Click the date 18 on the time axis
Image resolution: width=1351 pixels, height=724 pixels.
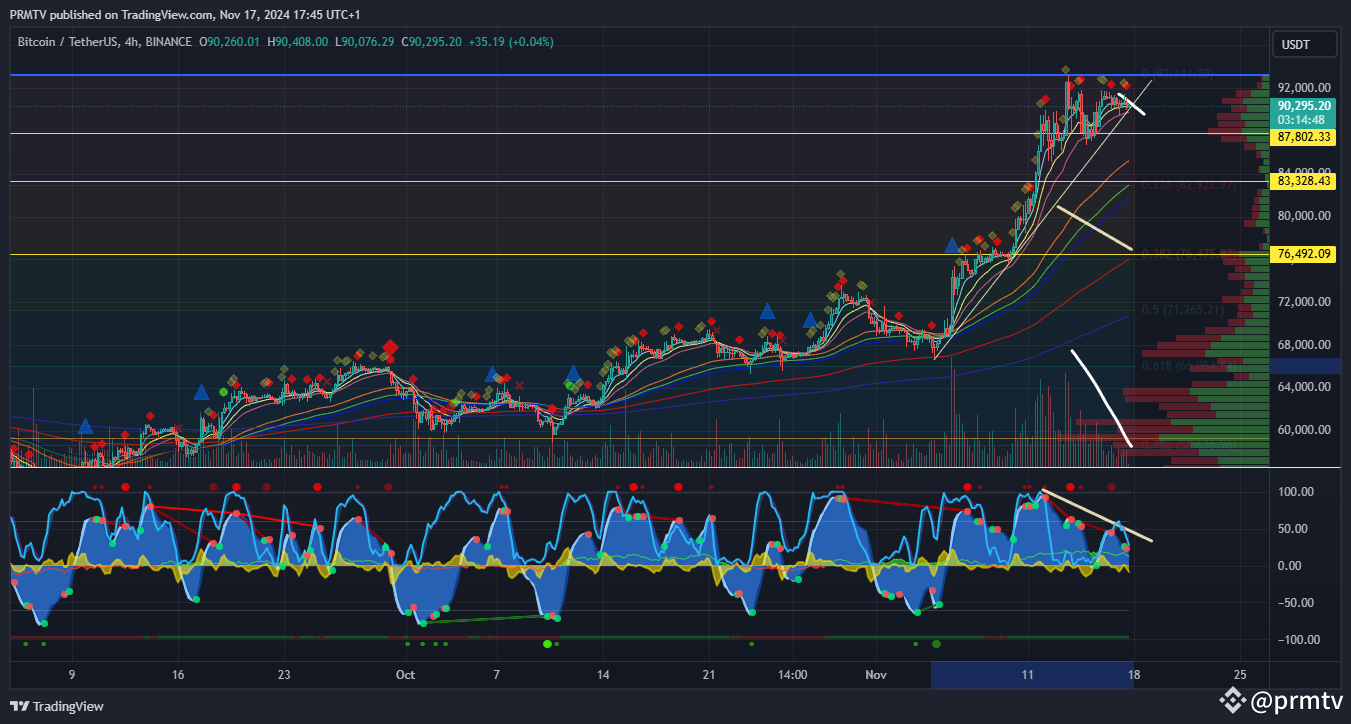click(1133, 675)
